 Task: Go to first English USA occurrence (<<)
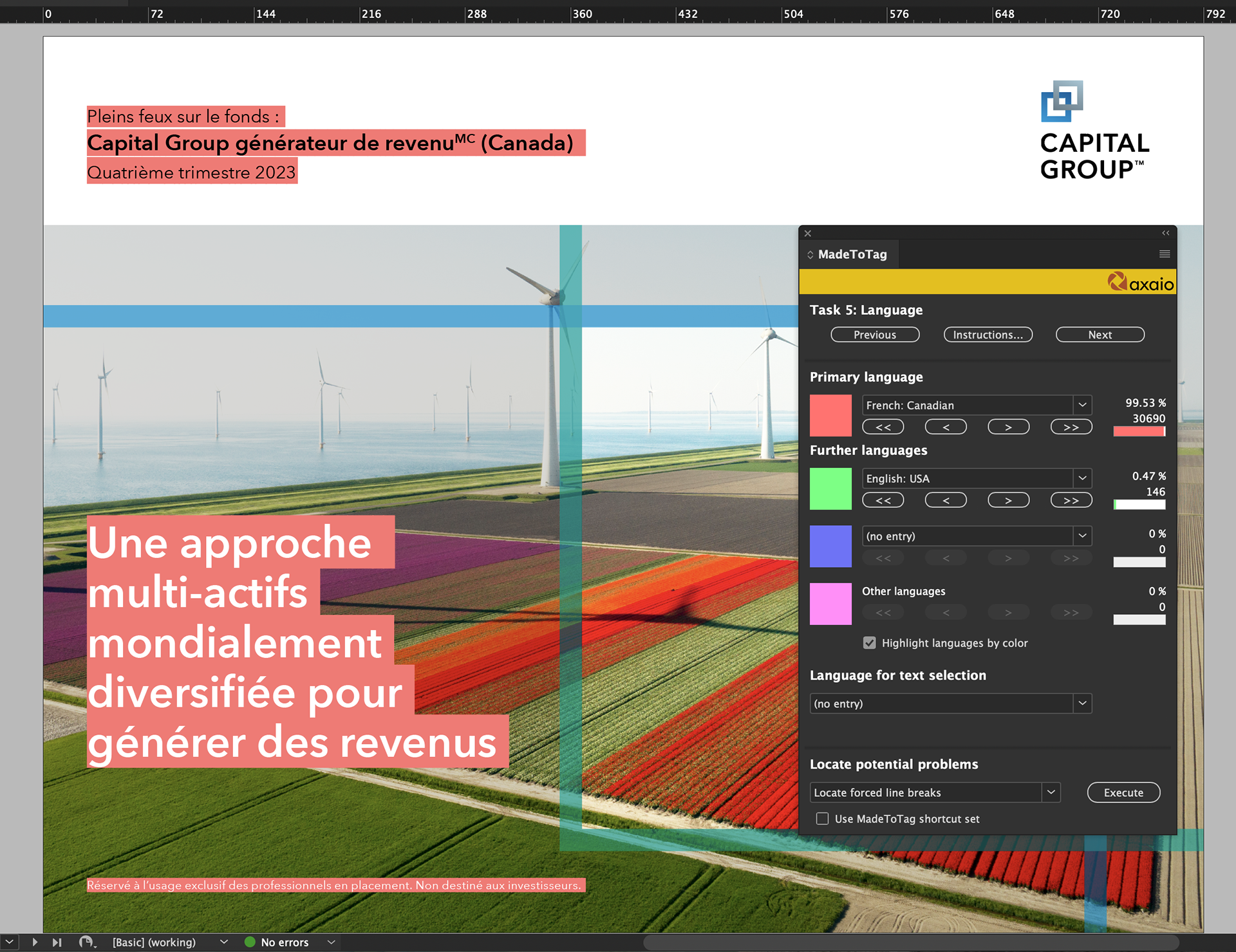883,501
